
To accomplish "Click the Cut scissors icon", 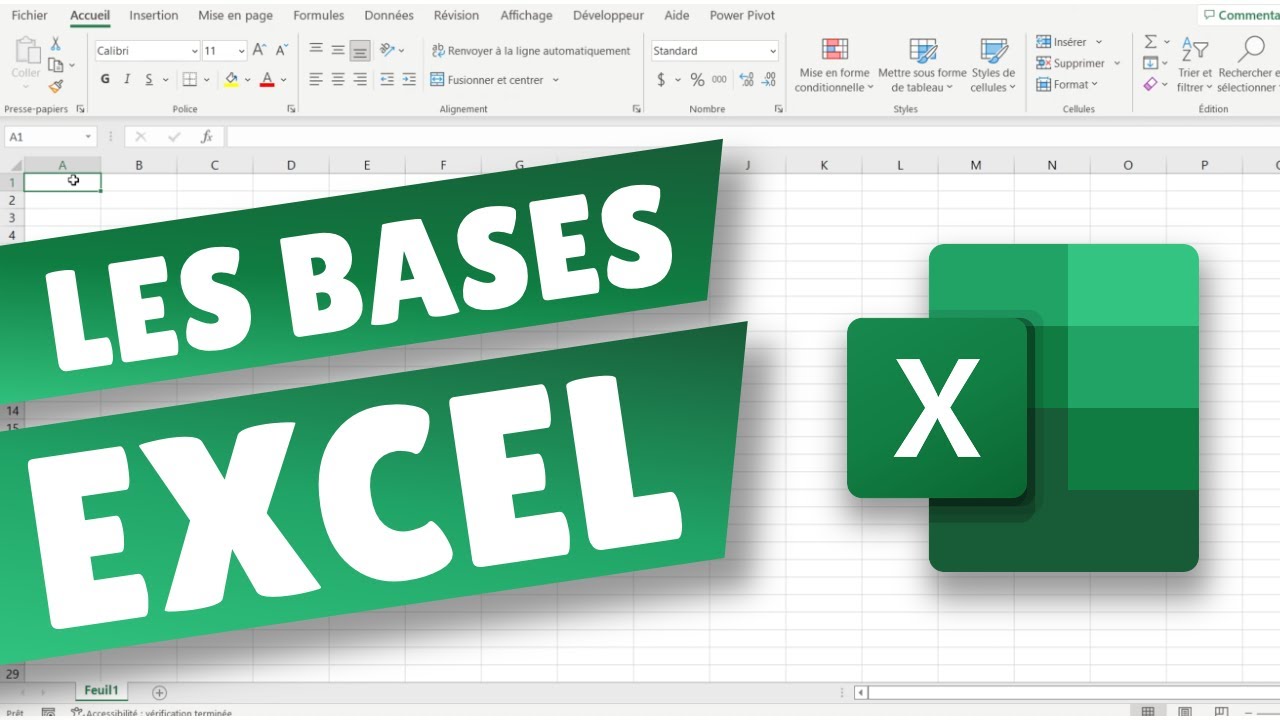I will (x=56, y=44).
